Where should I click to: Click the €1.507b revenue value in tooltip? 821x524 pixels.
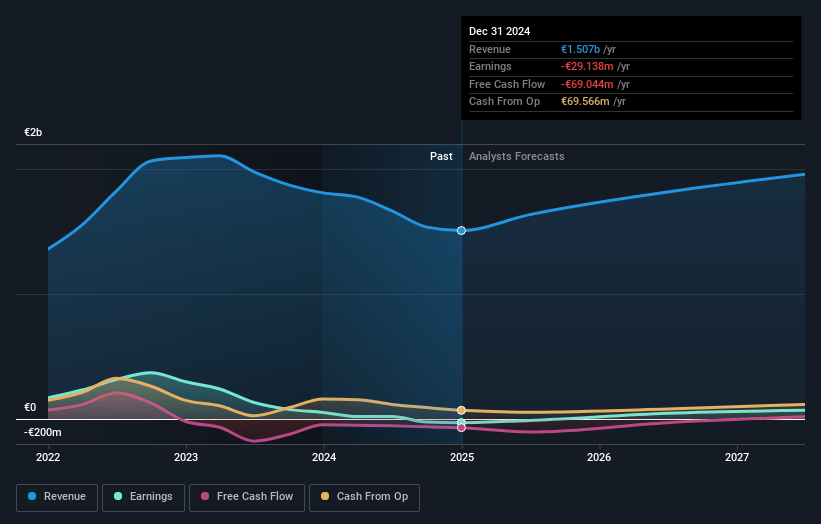[580, 49]
